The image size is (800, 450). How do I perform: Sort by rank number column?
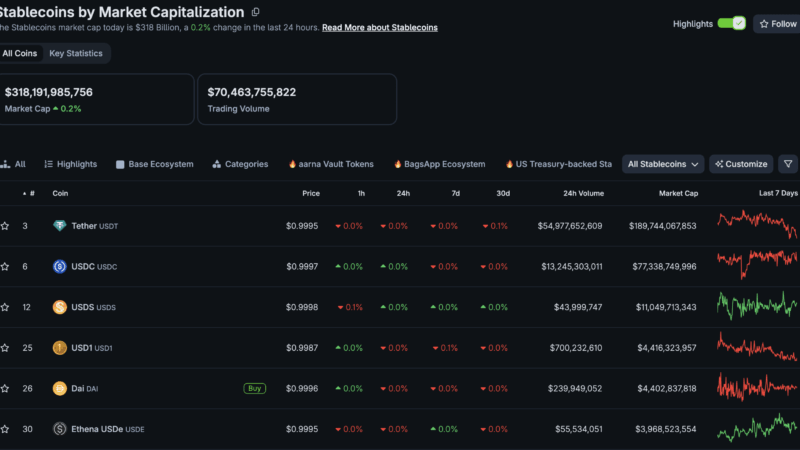pos(29,193)
